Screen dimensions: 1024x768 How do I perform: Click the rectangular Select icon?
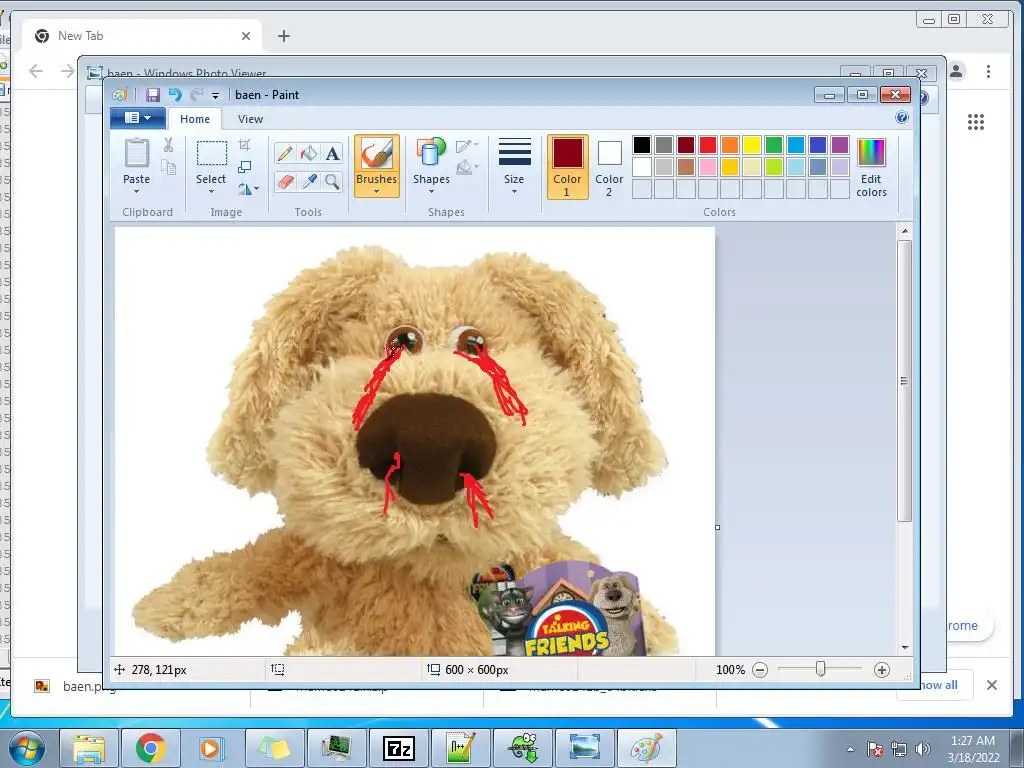click(212, 153)
